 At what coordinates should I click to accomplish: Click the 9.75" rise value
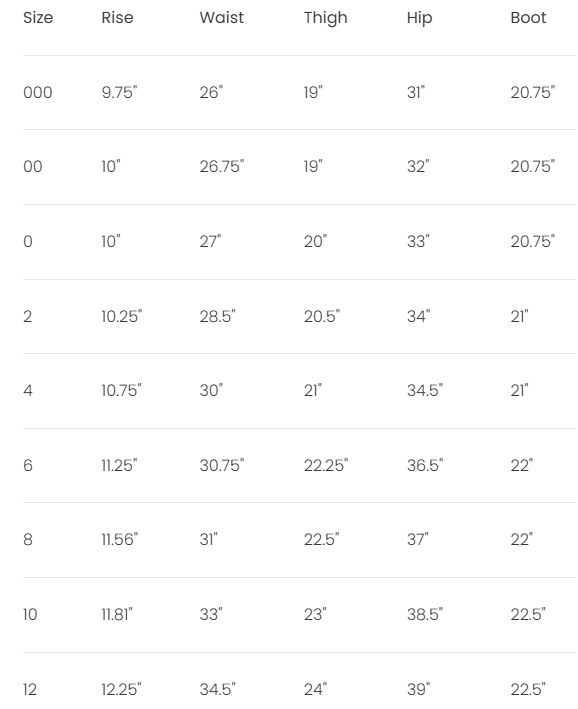(119, 92)
